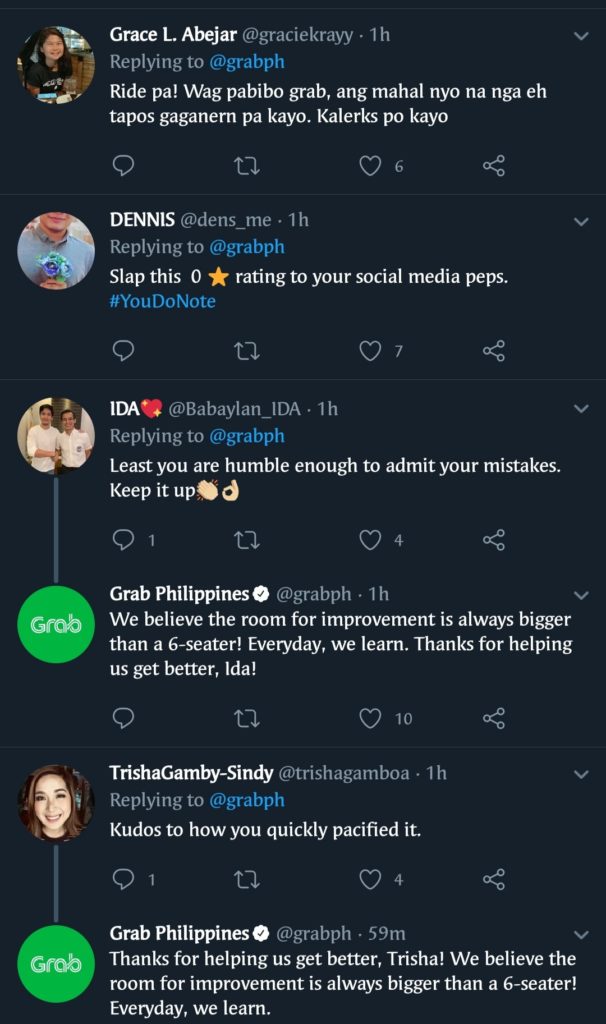
Task: Like Grab Philippines reply with 10 likes
Action: click(370, 718)
